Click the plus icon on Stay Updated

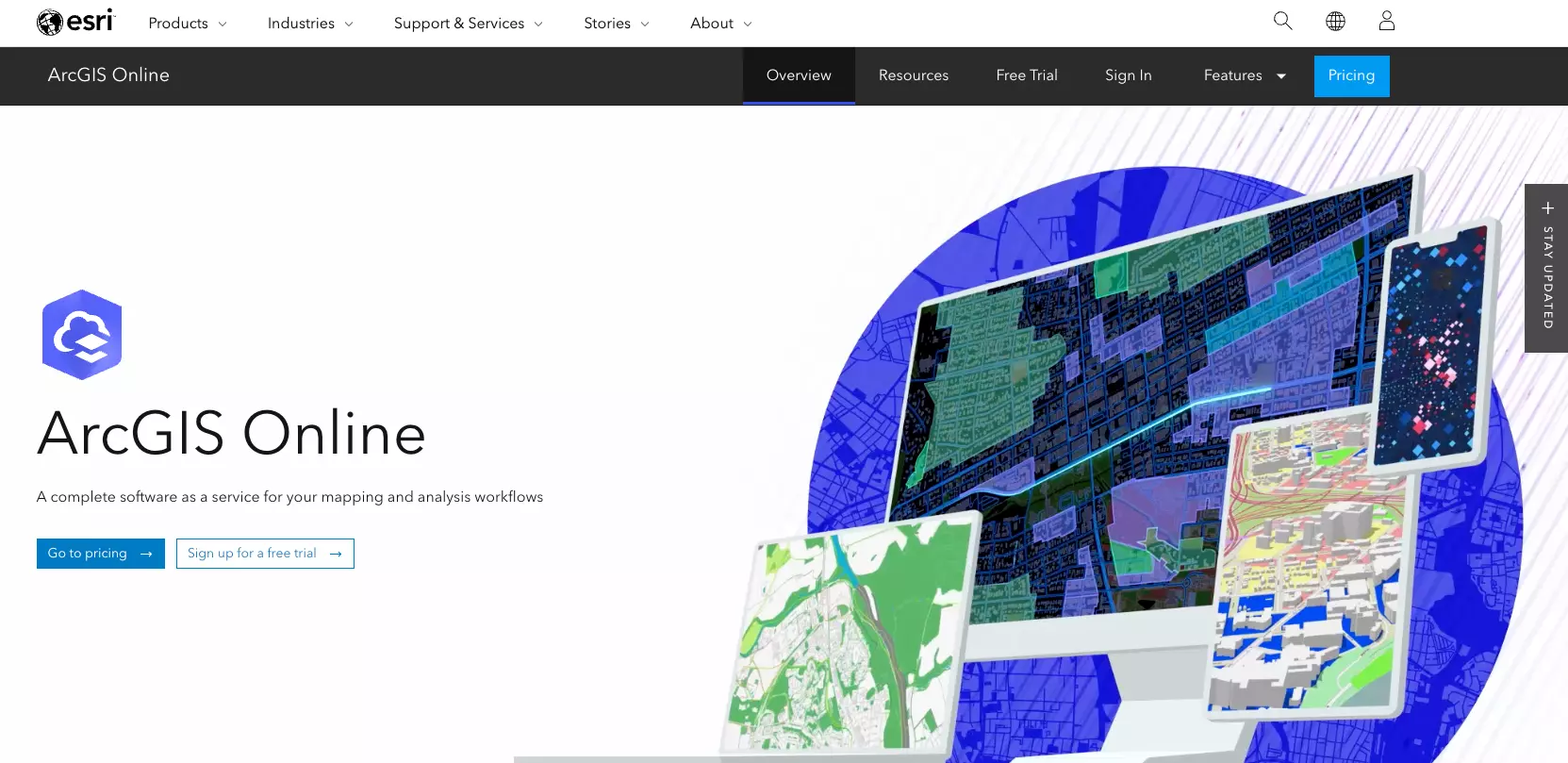click(1547, 208)
